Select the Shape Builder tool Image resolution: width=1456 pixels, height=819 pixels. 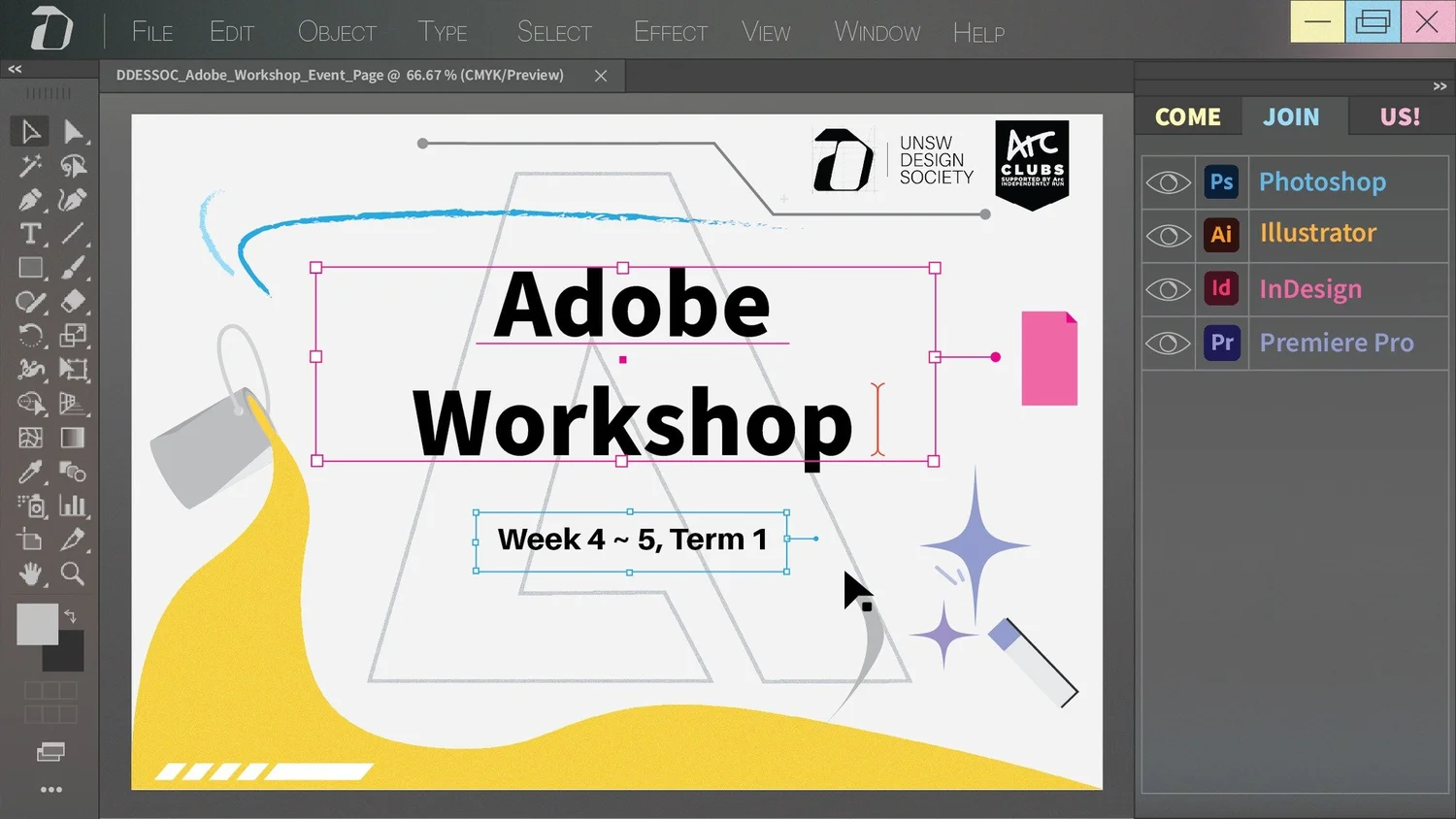point(30,404)
